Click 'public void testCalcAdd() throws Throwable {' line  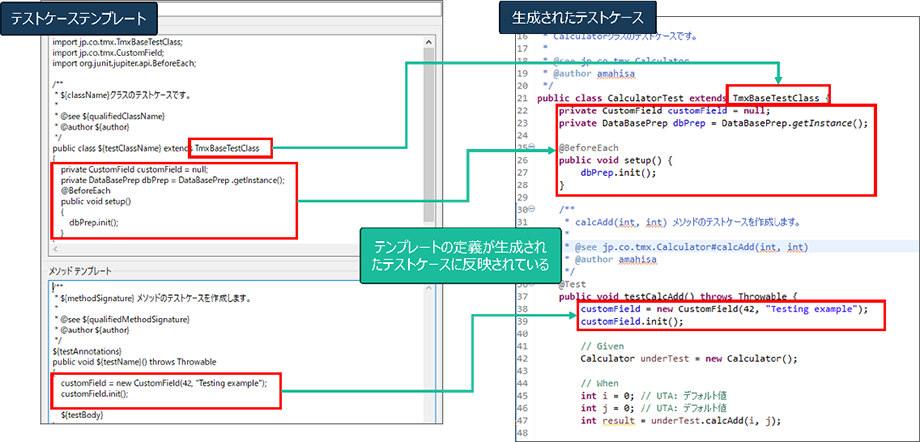(x=678, y=296)
